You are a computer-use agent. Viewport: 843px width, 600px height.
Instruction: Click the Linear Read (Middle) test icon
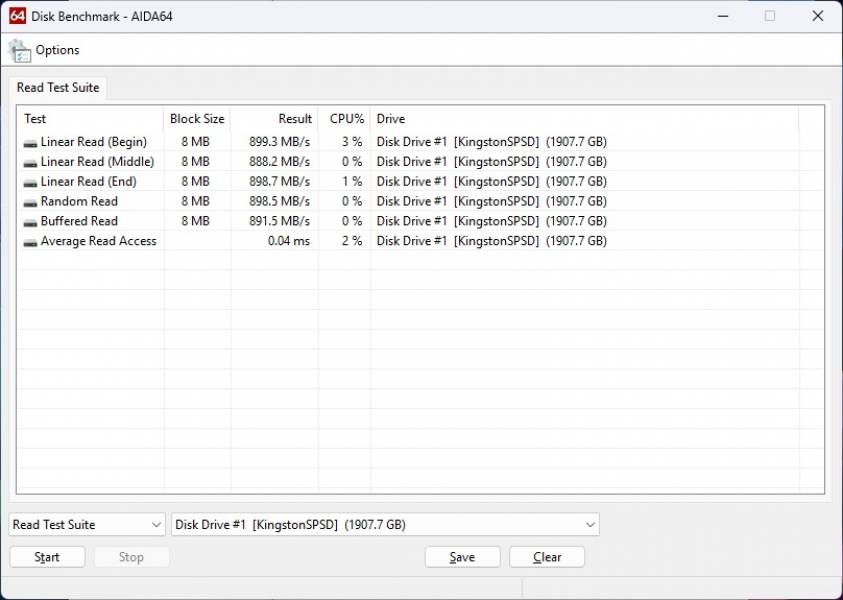(30, 161)
